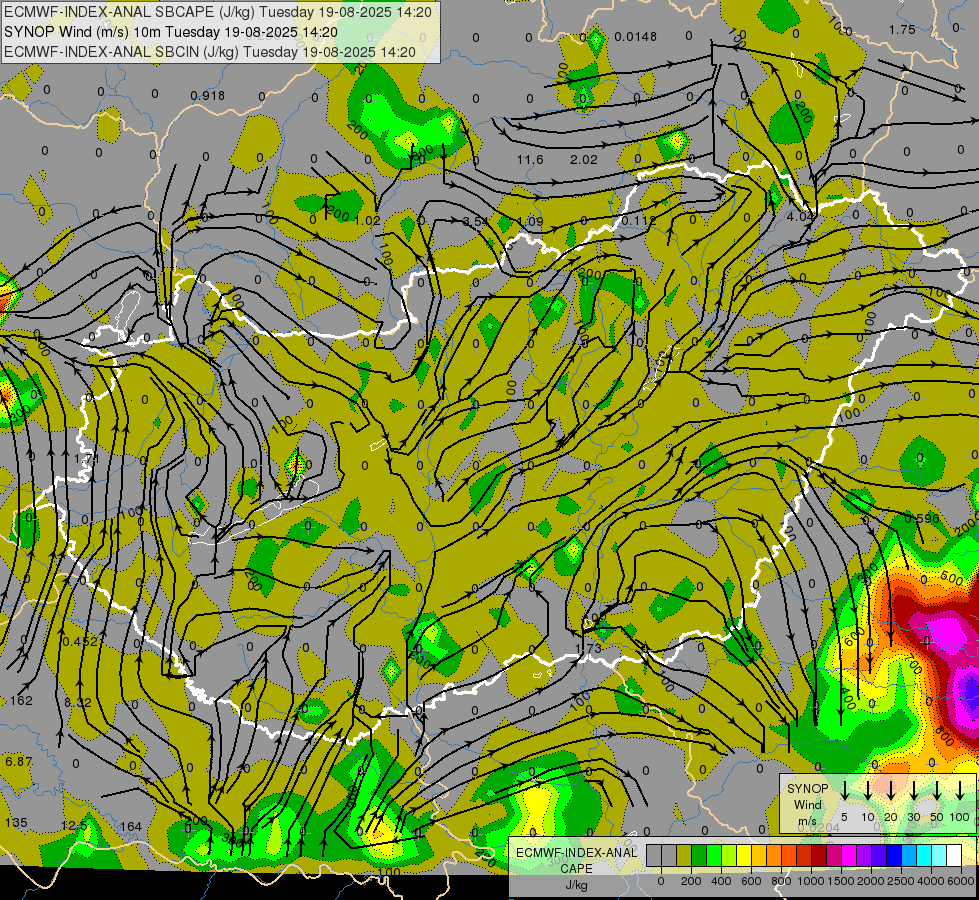Pick the pale cyan swatch right of 4000
Viewport: 979px width, 900px height.
coord(939,856)
